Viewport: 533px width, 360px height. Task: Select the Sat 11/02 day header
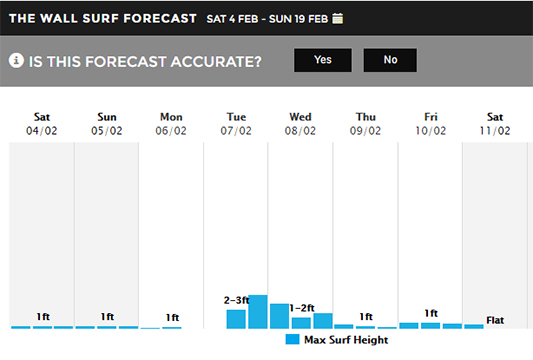click(495, 124)
